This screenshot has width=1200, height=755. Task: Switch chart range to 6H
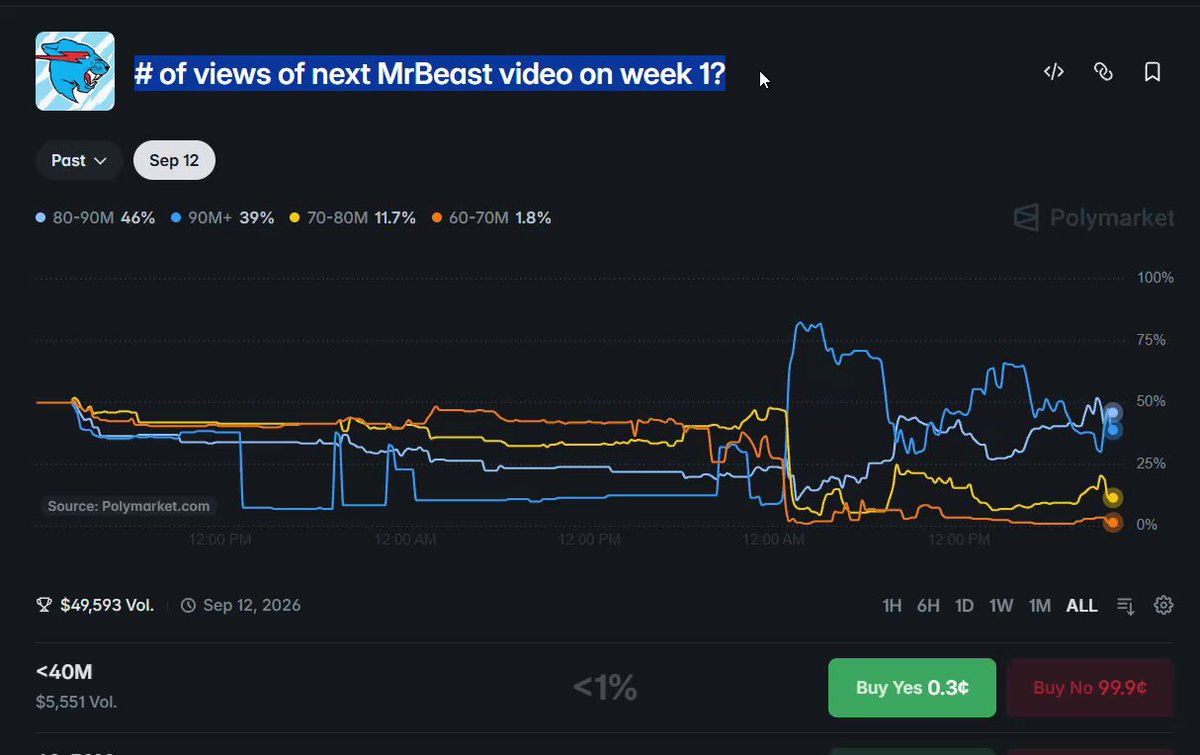pos(928,606)
